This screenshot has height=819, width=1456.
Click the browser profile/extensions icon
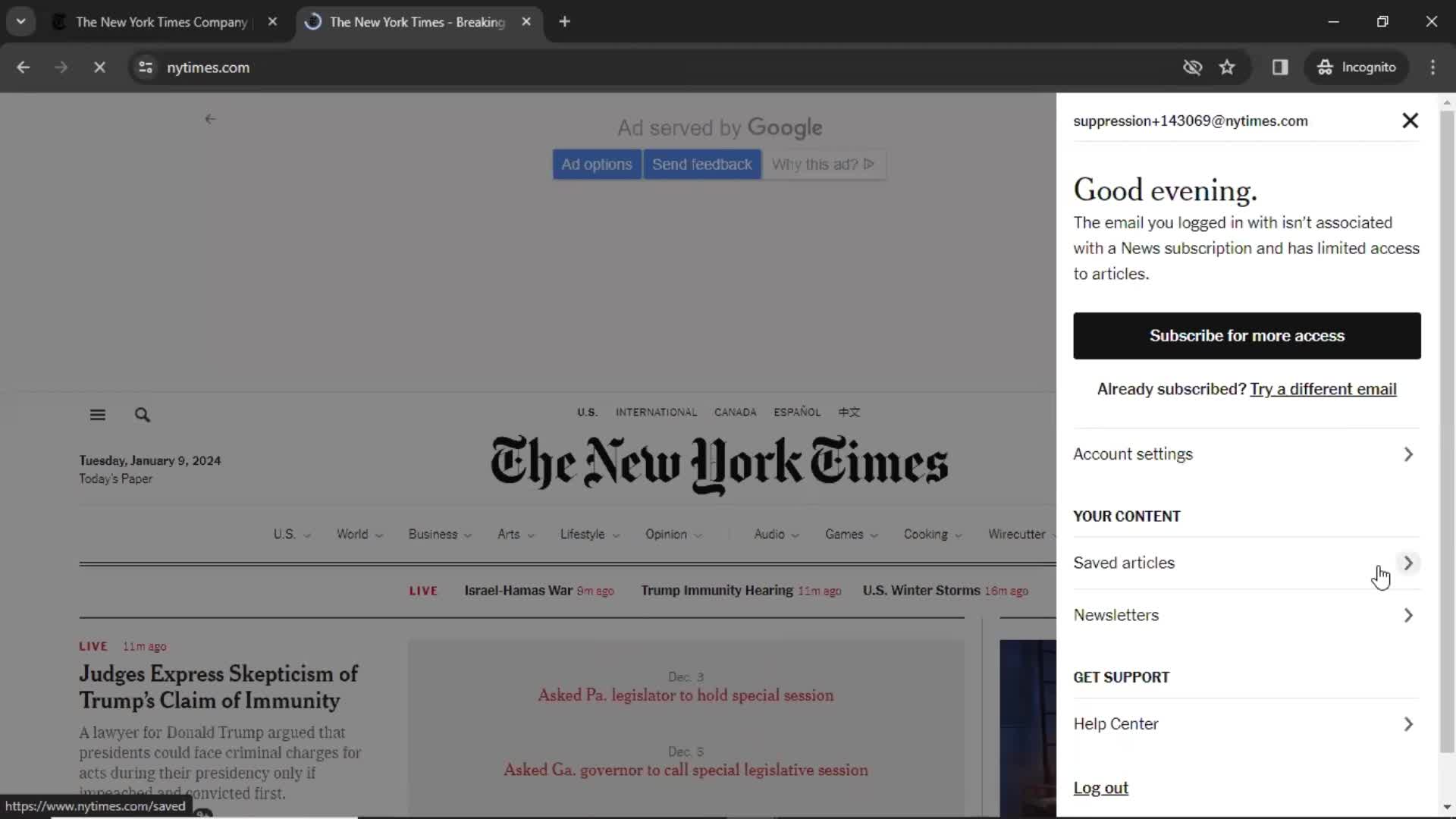click(x=1281, y=67)
